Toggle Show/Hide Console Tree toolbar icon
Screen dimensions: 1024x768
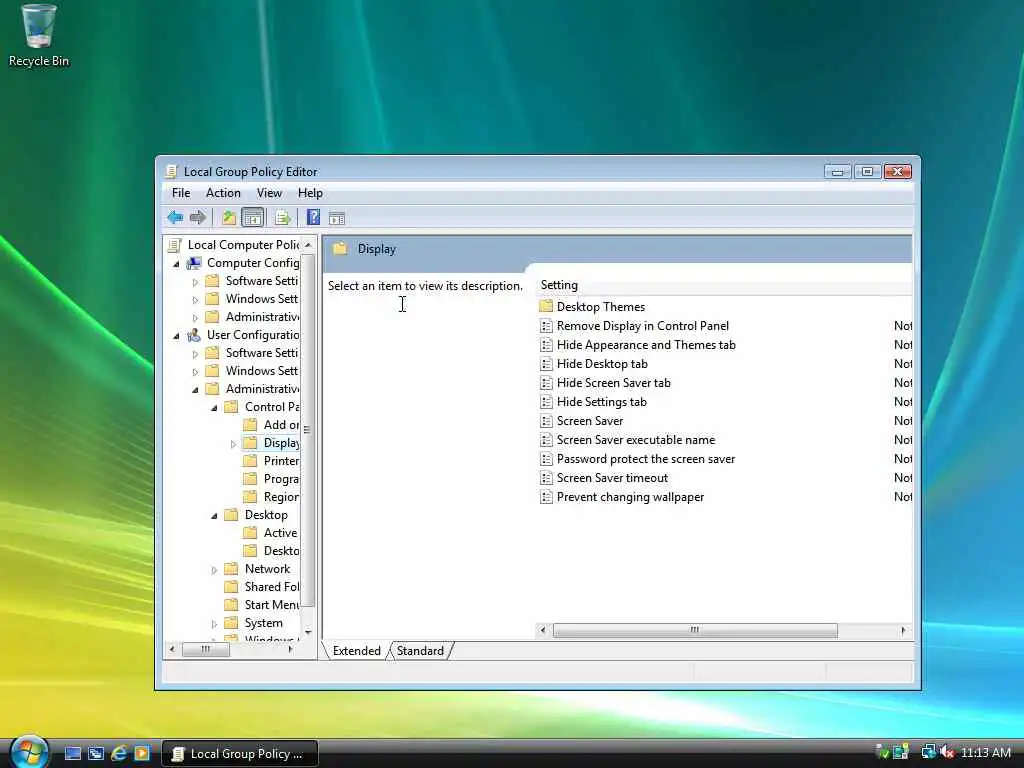253,217
